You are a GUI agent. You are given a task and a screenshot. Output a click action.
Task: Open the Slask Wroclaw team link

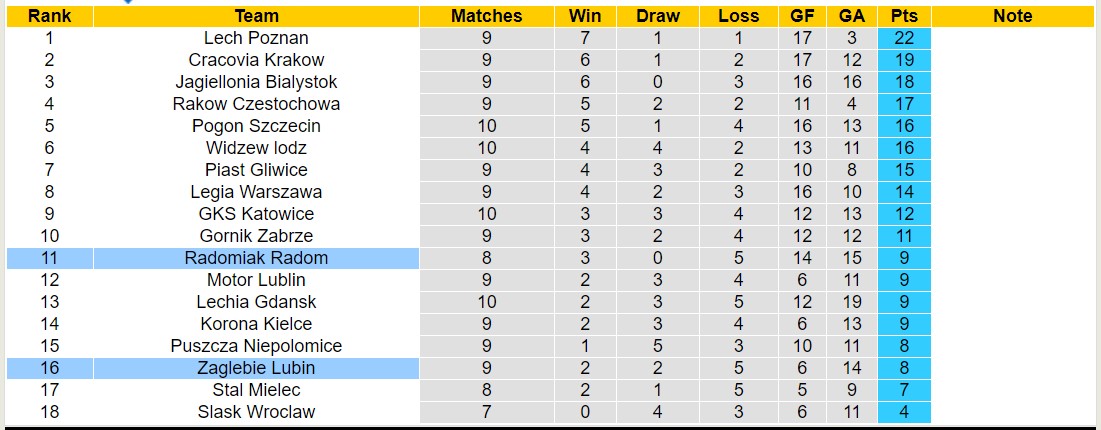coord(256,412)
